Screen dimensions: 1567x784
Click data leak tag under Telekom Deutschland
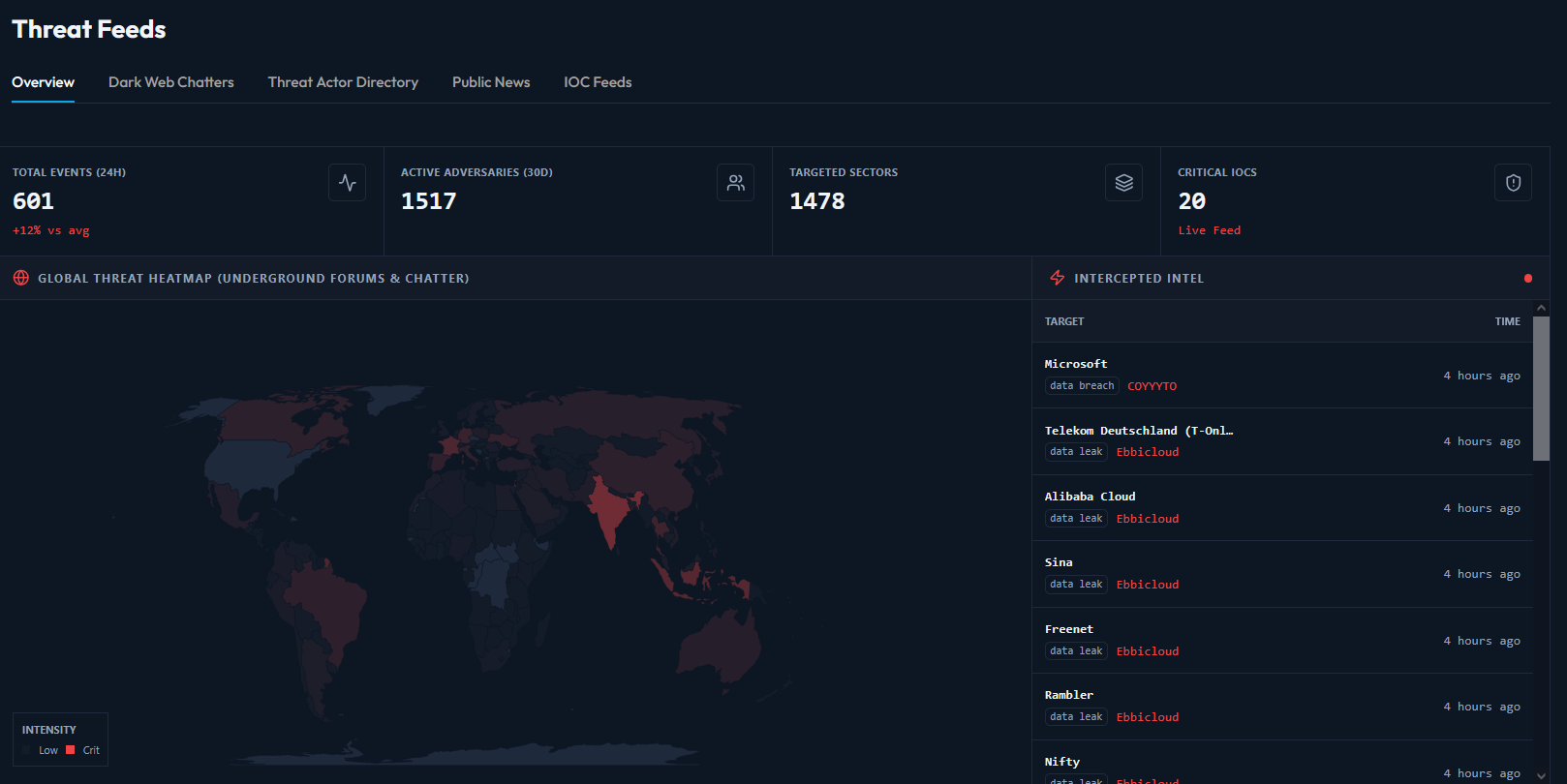pyautogui.click(x=1076, y=452)
